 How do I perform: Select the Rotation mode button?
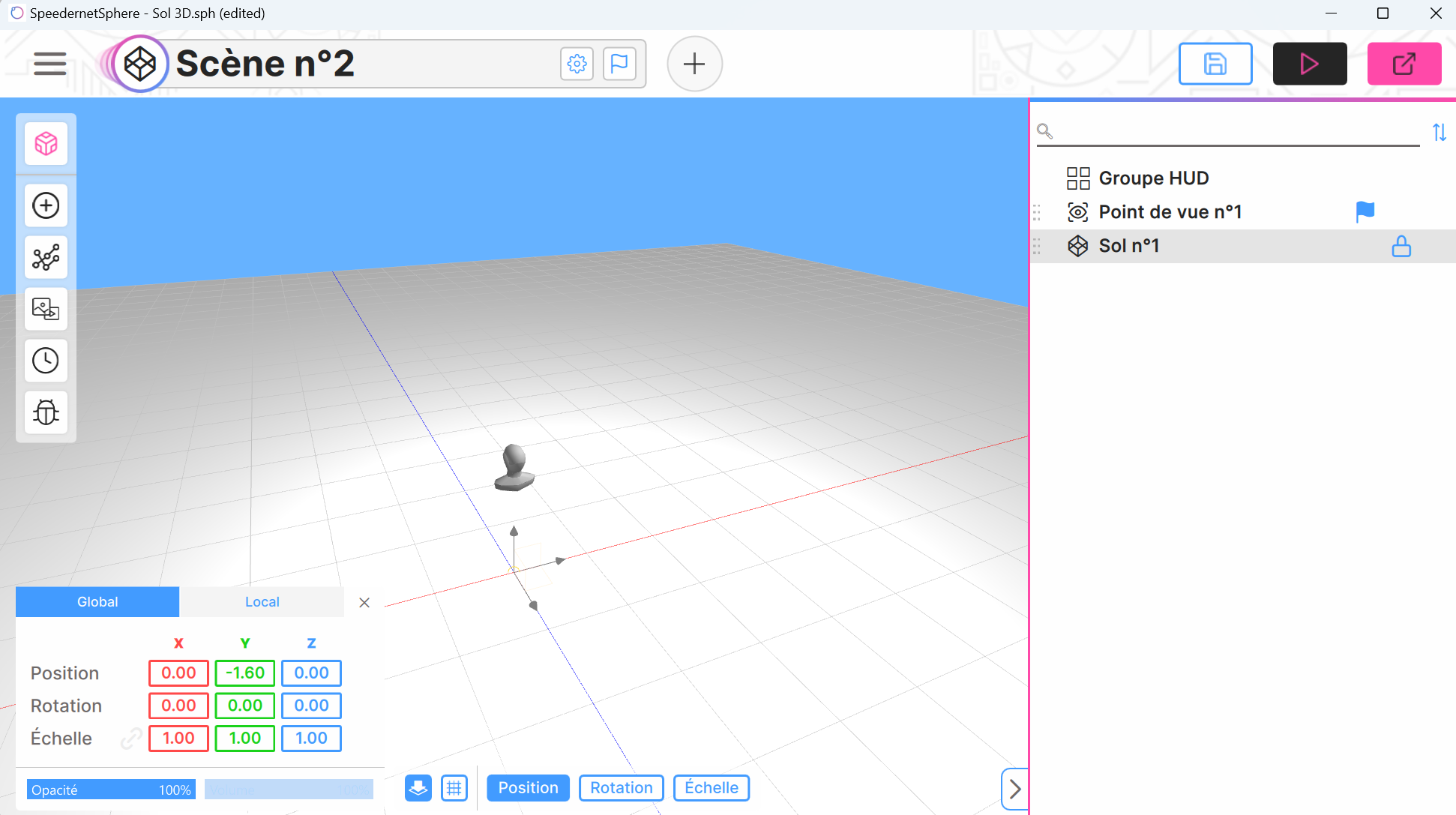click(621, 788)
